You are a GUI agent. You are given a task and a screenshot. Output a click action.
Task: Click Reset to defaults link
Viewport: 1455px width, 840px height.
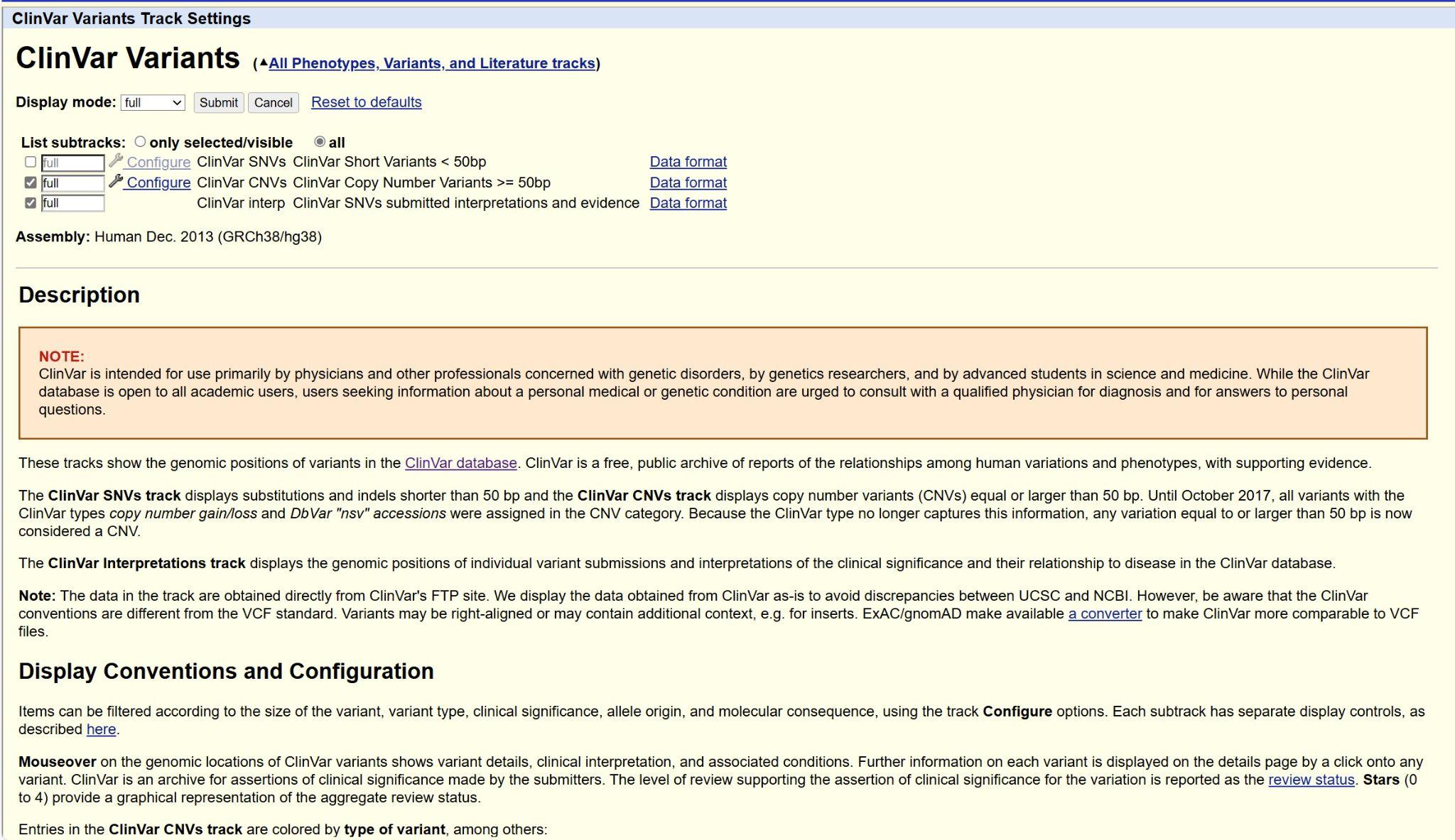click(367, 102)
